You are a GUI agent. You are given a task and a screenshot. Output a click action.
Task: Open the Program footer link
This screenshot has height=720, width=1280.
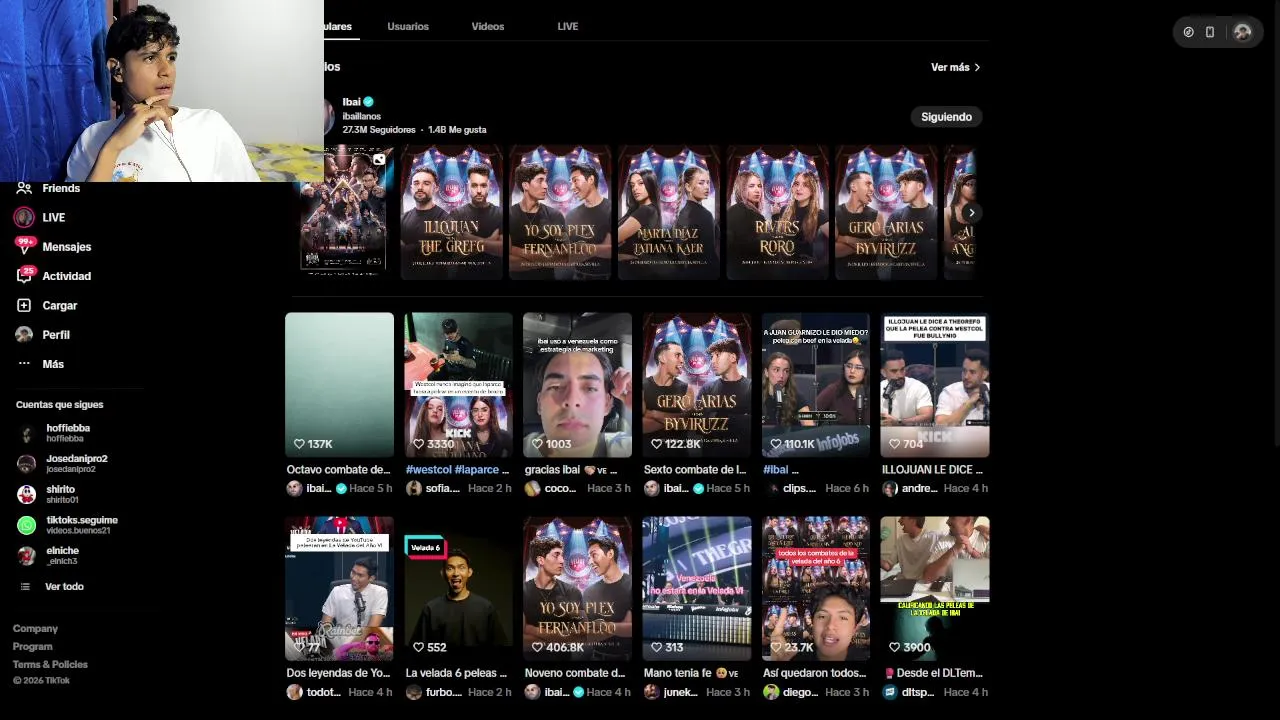click(32, 647)
